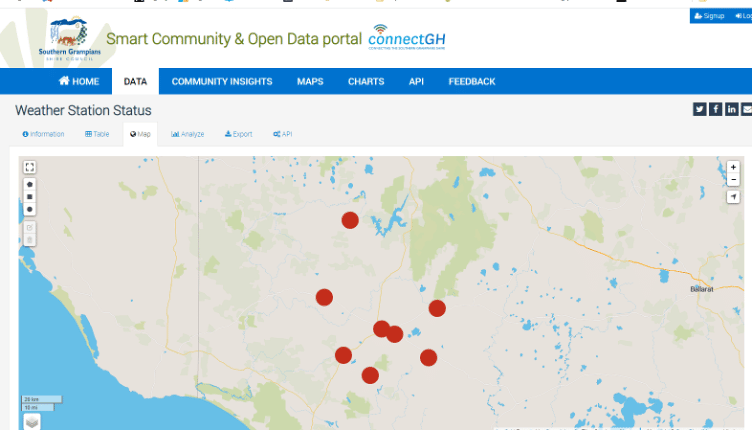Switch to the Table tab
Image resolution: width=755 pixels, height=430 pixels.
click(97, 134)
